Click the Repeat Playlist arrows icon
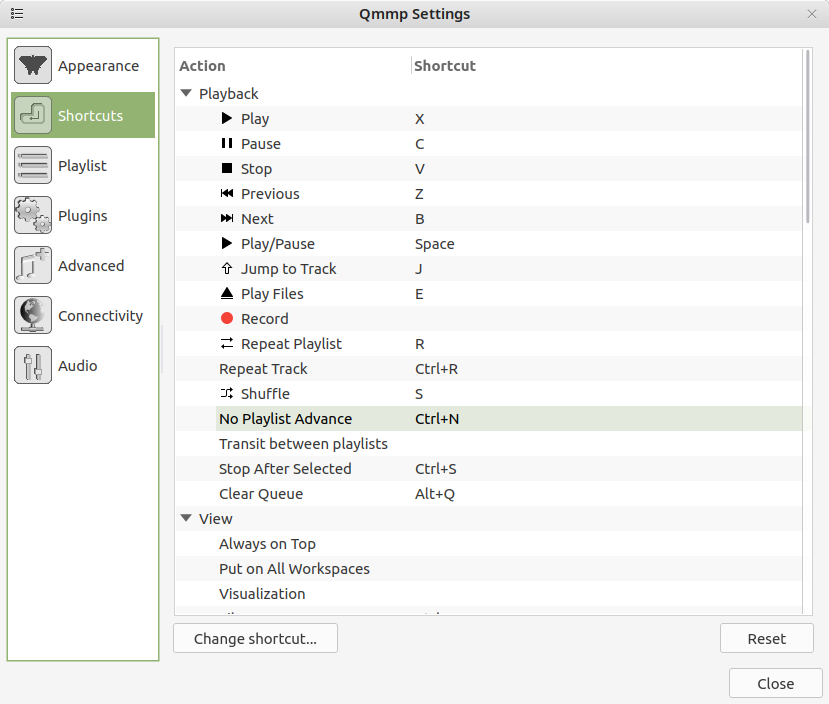The height and width of the screenshot is (704, 829). pyautogui.click(x=227, y=343)
